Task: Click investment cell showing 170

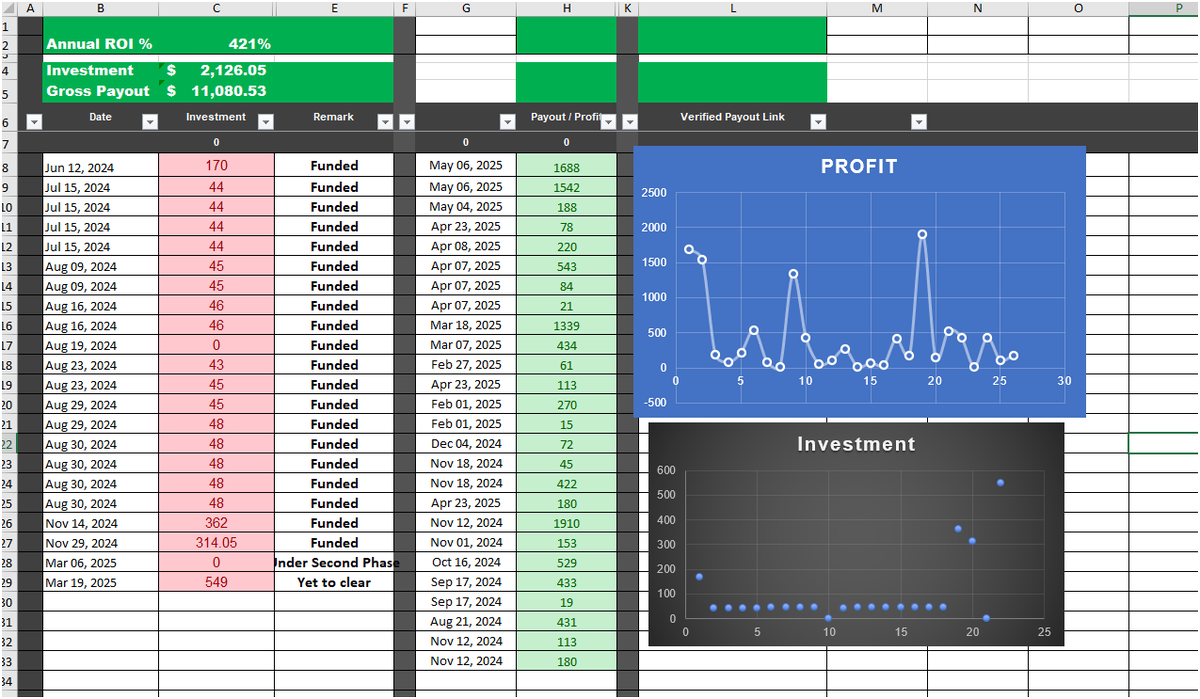Action: (216, 166)
